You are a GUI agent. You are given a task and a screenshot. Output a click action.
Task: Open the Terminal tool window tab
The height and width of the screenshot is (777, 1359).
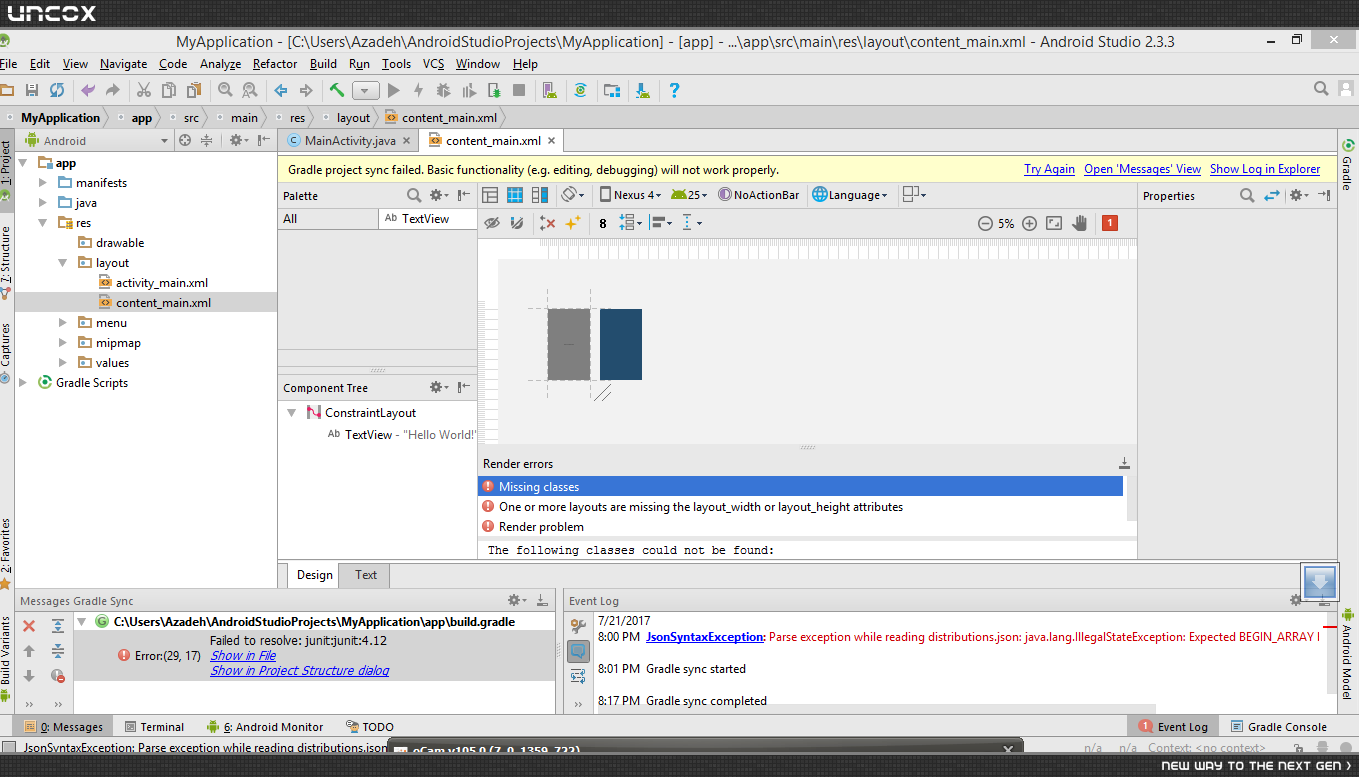click(154, 727)
